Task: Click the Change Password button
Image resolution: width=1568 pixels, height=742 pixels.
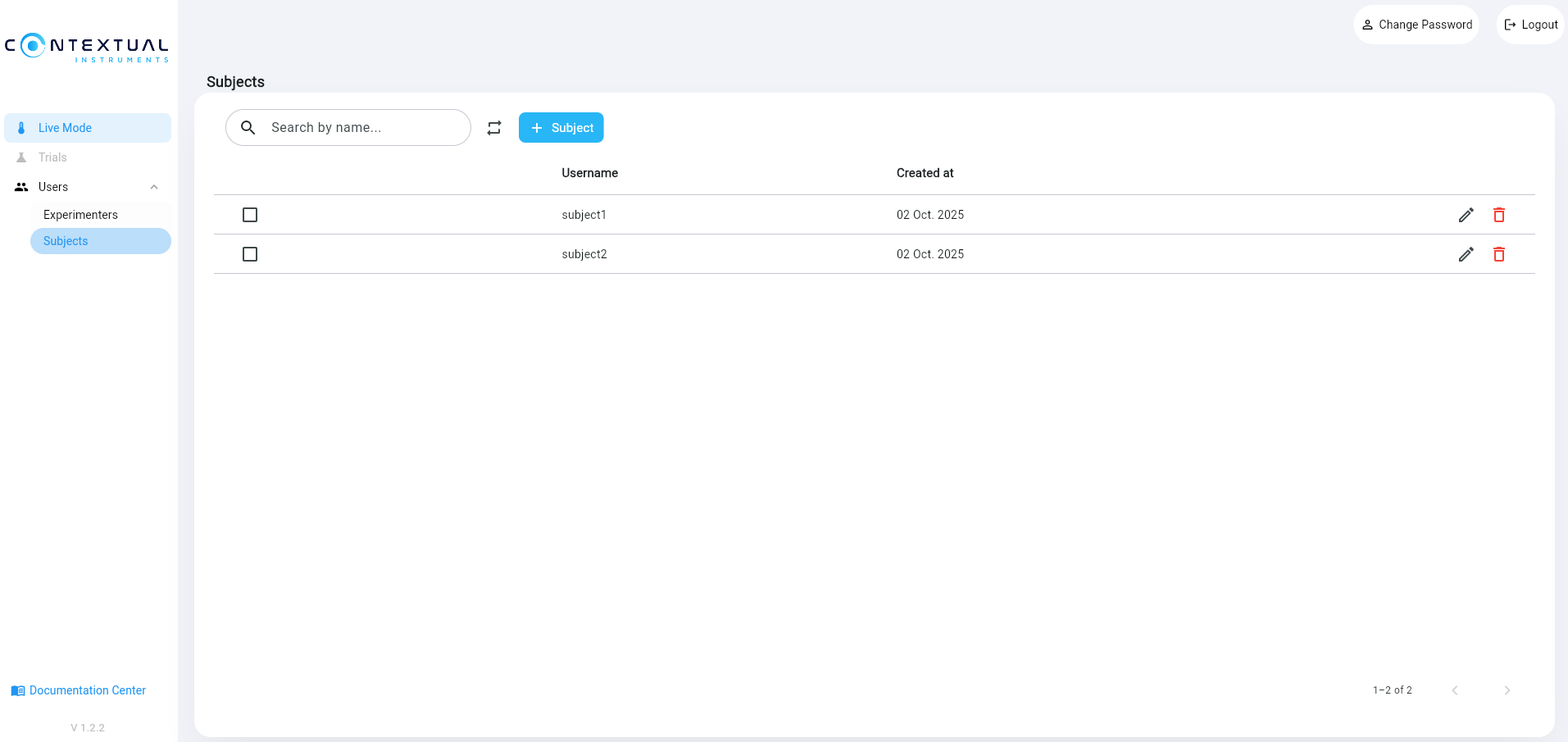Action: 1416,25
